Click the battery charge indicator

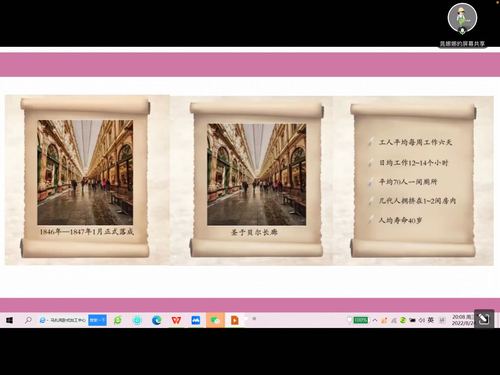click(360, 320)
